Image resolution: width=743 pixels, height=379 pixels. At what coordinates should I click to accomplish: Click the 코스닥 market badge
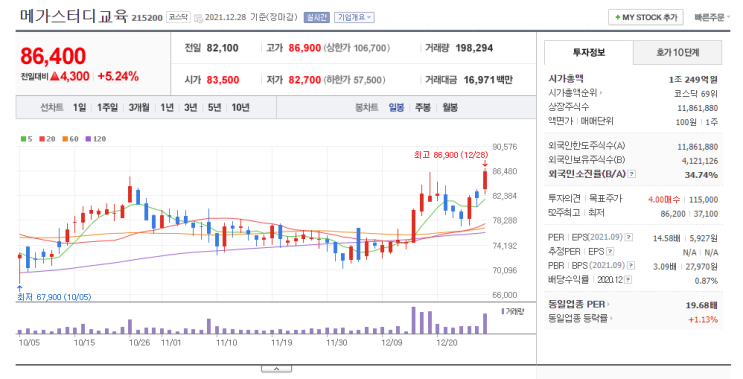coord(179,18)
